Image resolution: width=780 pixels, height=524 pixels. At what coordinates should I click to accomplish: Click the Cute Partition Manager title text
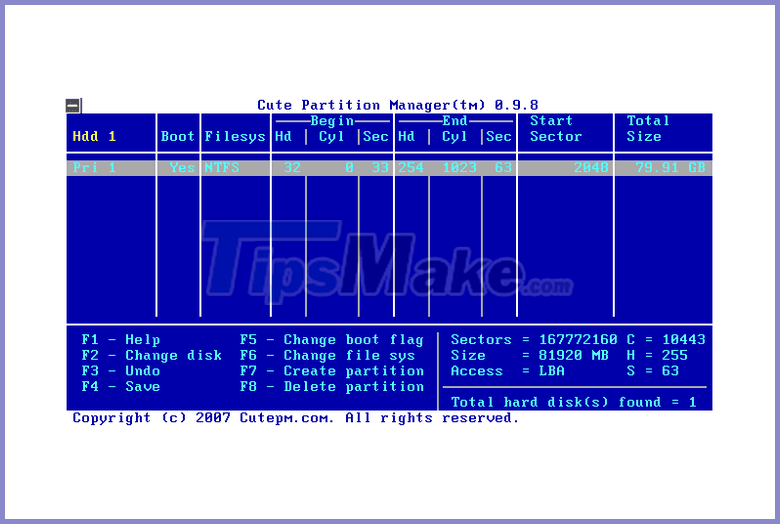pyautogui.click(x=397, y=105)
